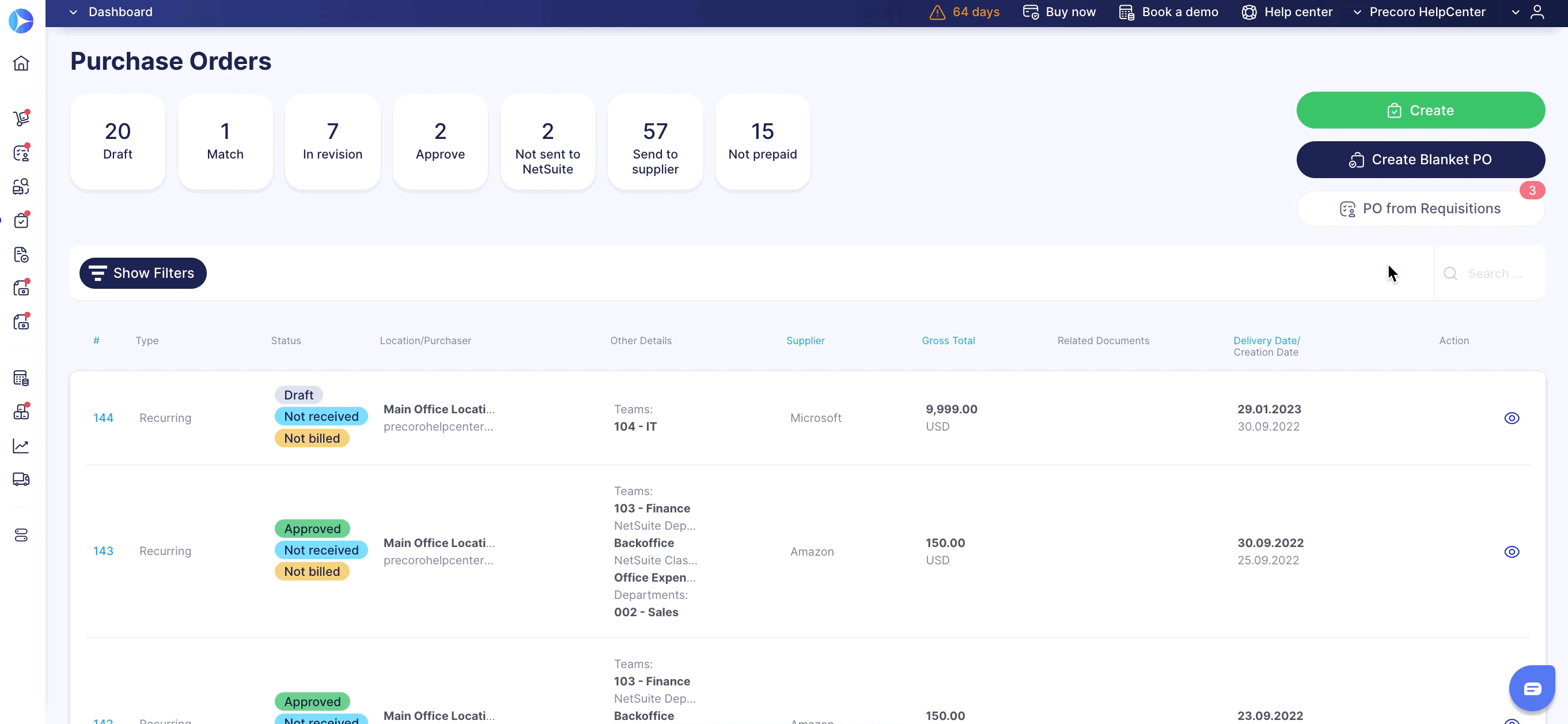
Task: Filter by 57 Send to supplier card
Action: coord(656,141)
